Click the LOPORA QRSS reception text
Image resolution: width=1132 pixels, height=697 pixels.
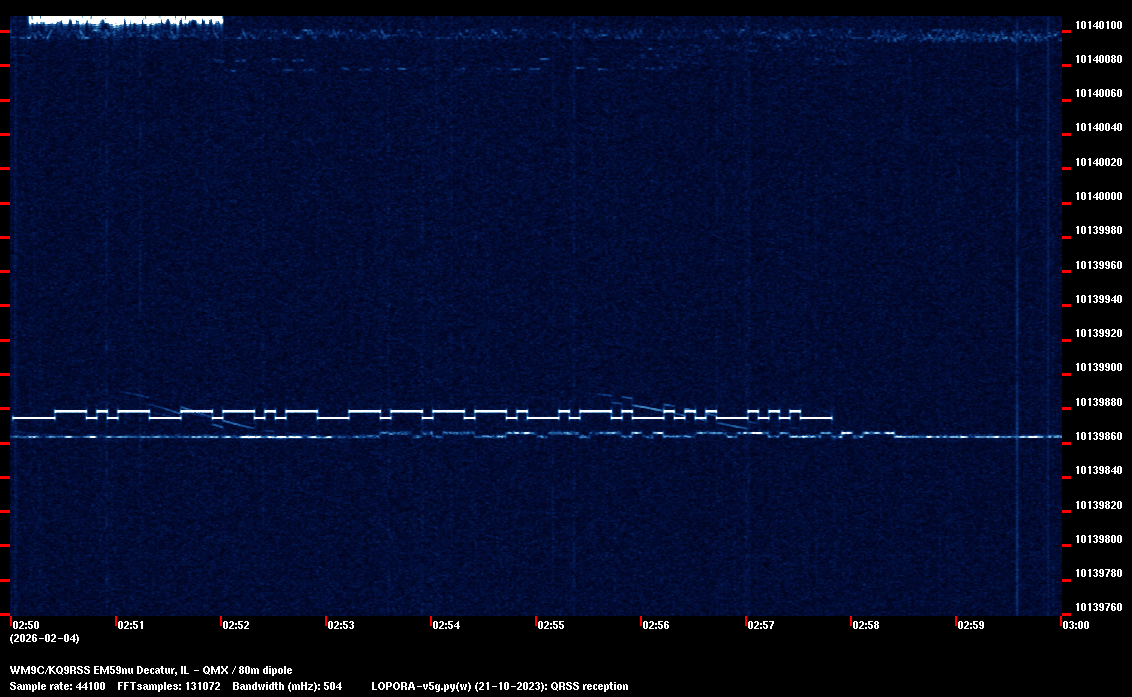499,687
